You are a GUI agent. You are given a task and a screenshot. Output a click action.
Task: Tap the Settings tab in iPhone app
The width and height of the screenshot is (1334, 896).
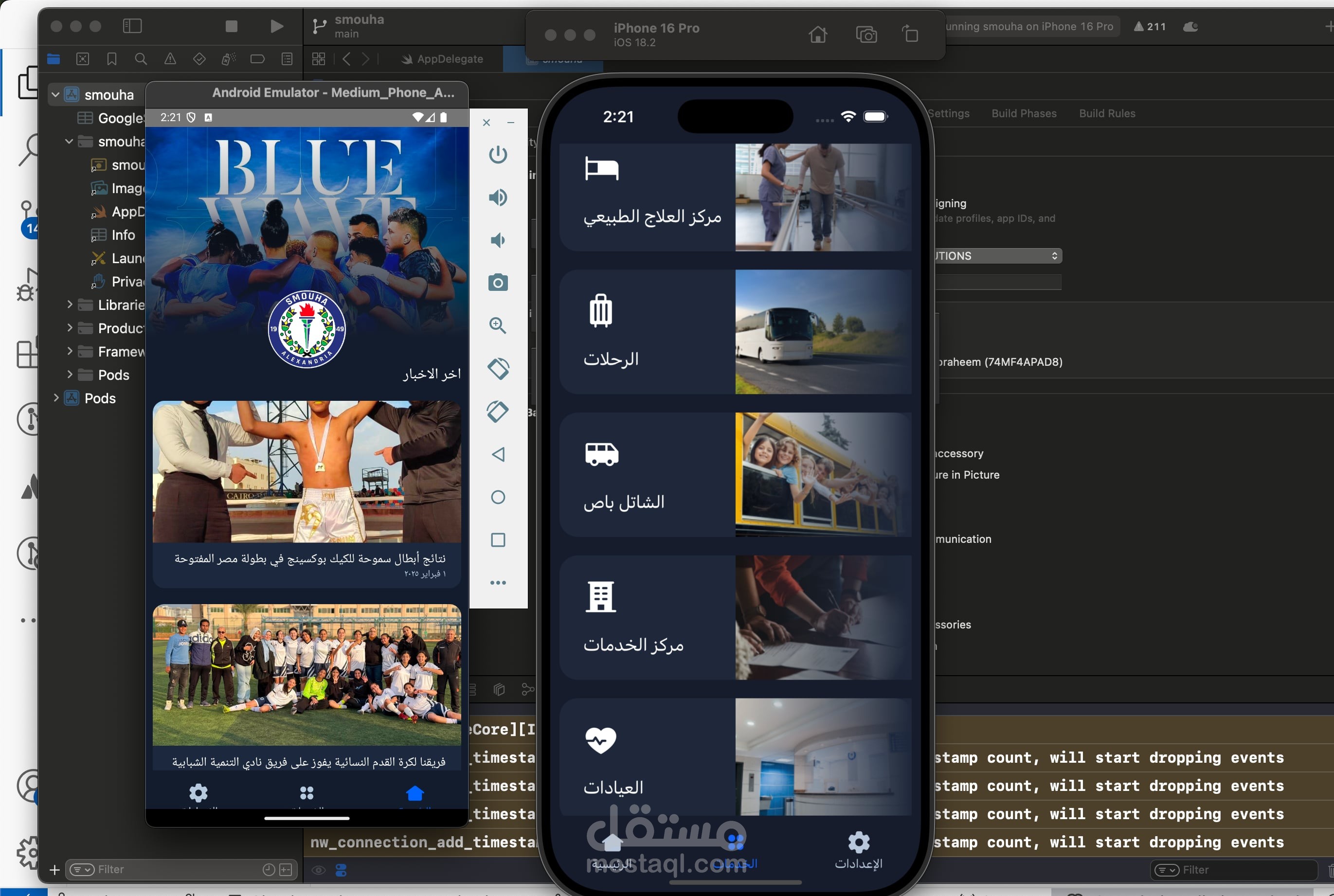(x=859, y=851)
